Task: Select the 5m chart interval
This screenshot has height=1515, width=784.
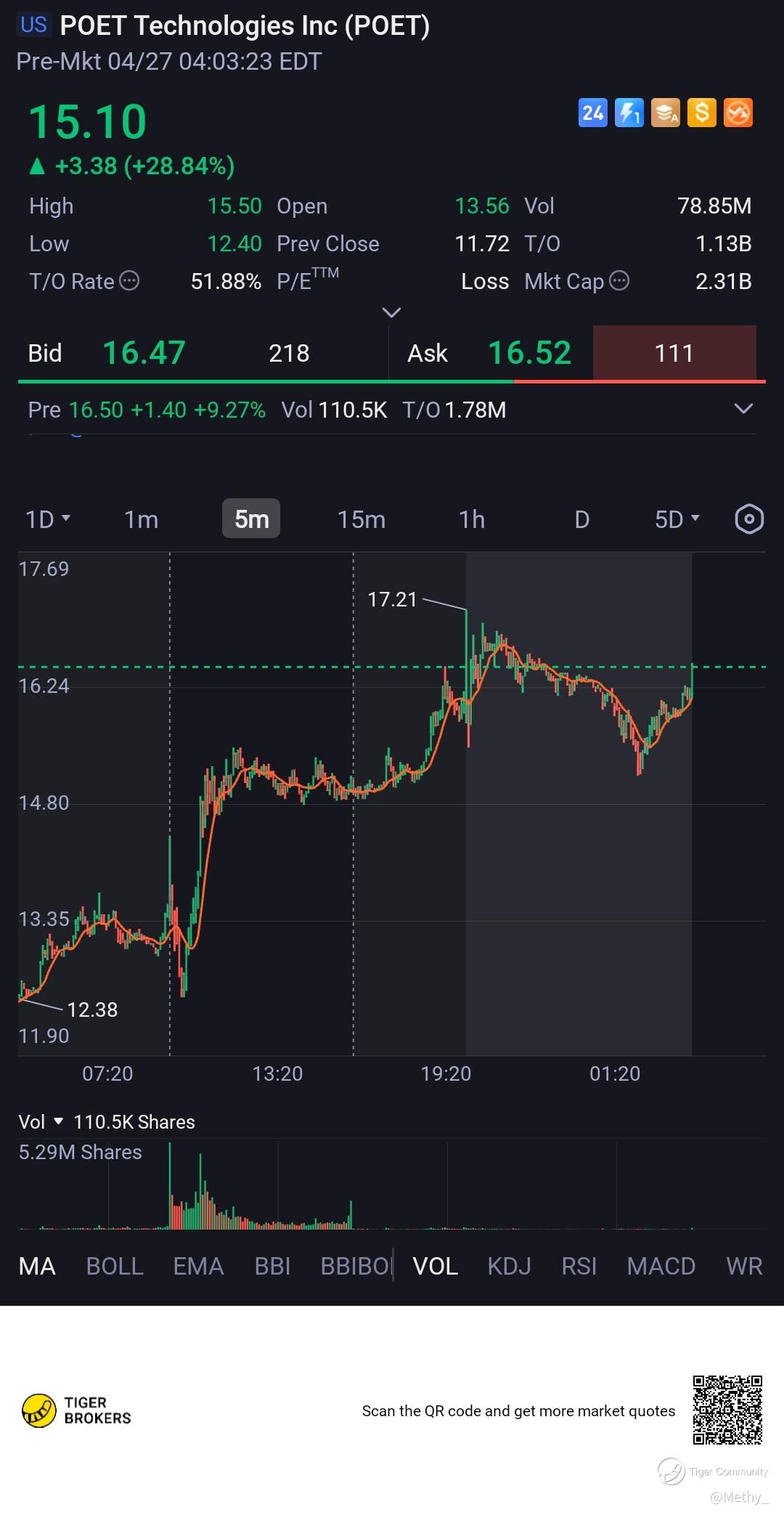Action: (x=251, y=519)
